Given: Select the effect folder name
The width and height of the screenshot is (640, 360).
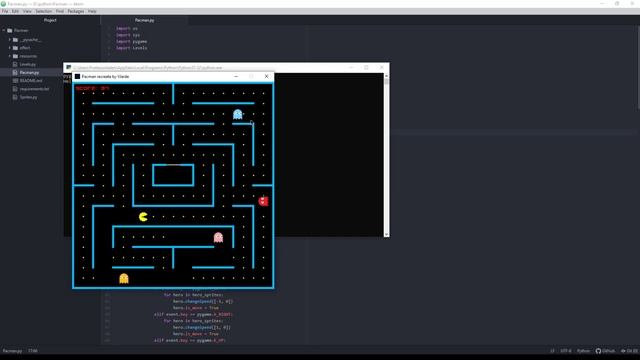Looking at the screenshot, I should point(25,48).
